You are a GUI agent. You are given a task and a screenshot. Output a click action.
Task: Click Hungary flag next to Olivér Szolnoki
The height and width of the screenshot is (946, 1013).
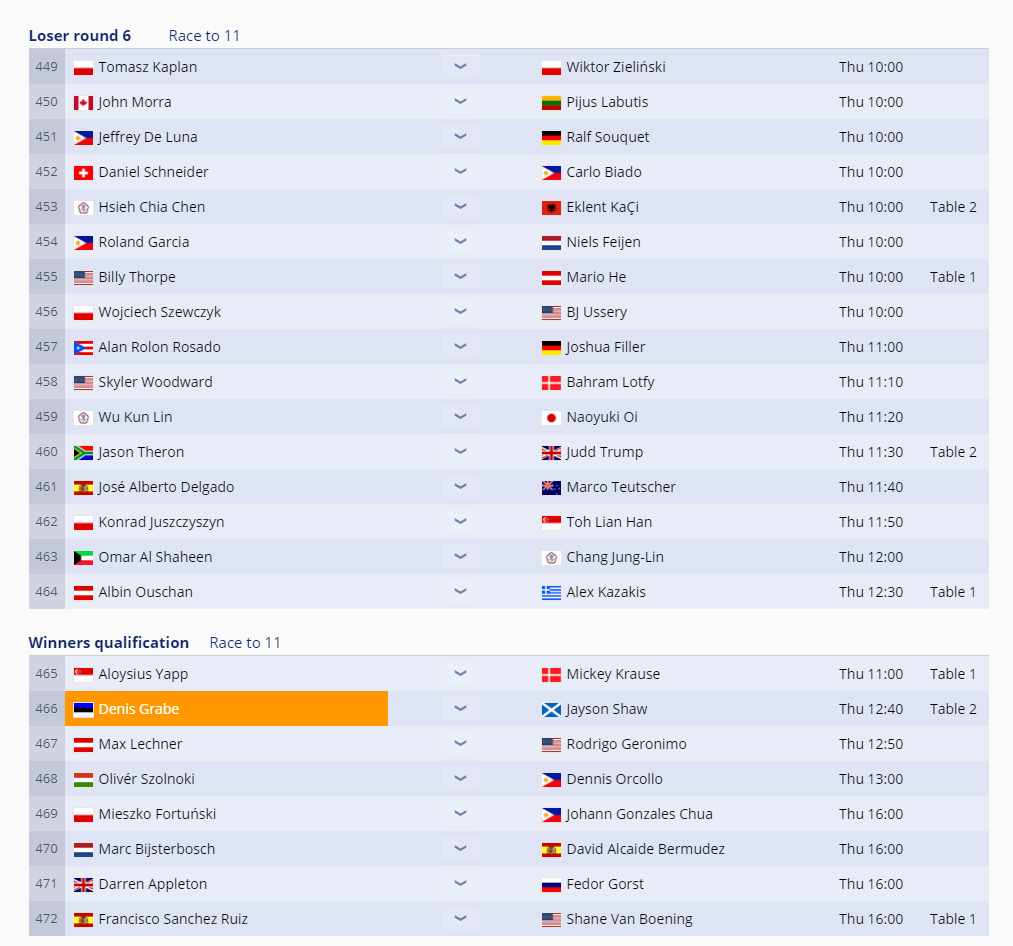[83, 779]
